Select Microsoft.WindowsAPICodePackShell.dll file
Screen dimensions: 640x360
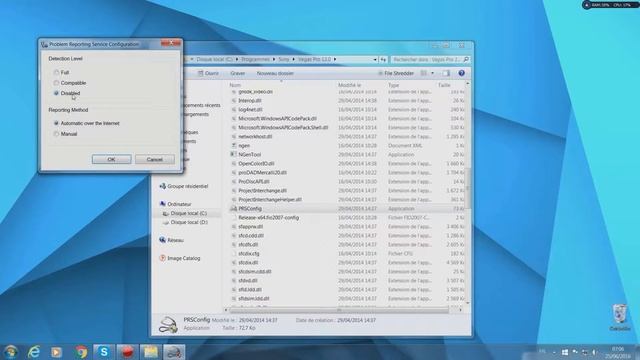[x=283, y=127]
